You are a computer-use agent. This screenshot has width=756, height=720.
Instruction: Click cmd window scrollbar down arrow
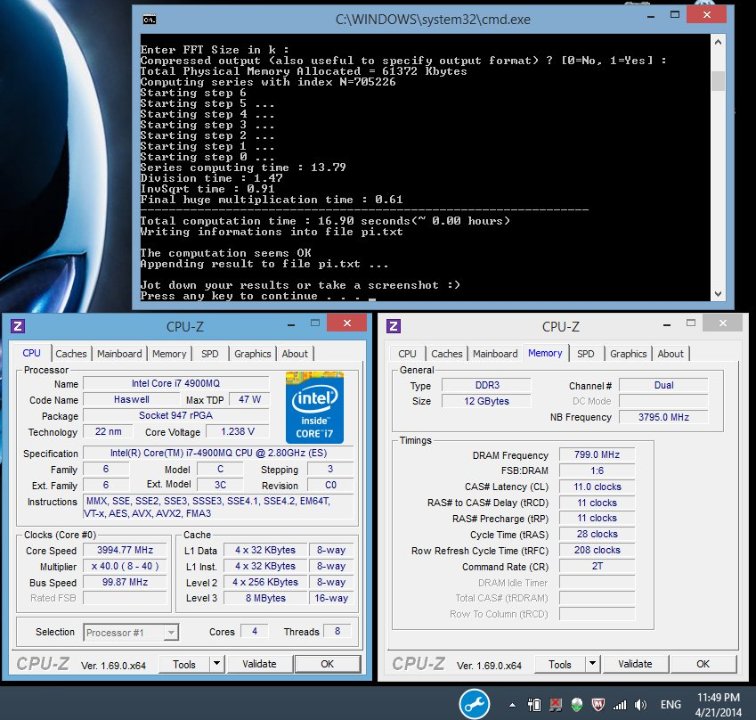coord(718,293)
